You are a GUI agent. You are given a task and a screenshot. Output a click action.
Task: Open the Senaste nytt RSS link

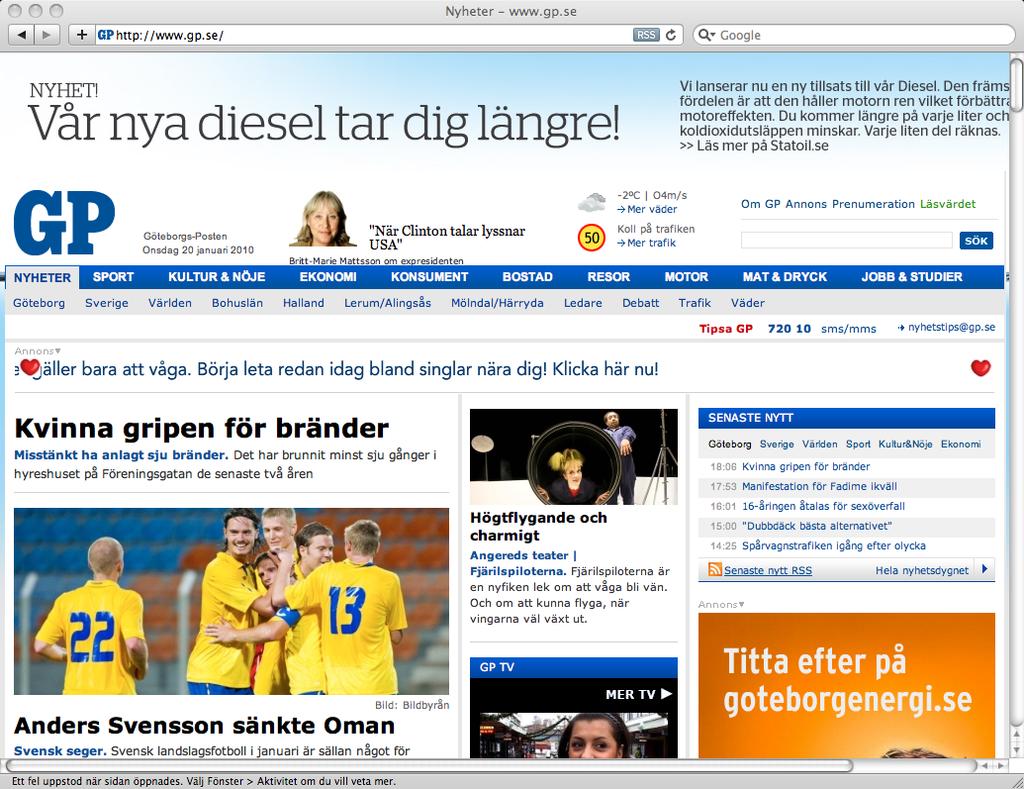768,570
